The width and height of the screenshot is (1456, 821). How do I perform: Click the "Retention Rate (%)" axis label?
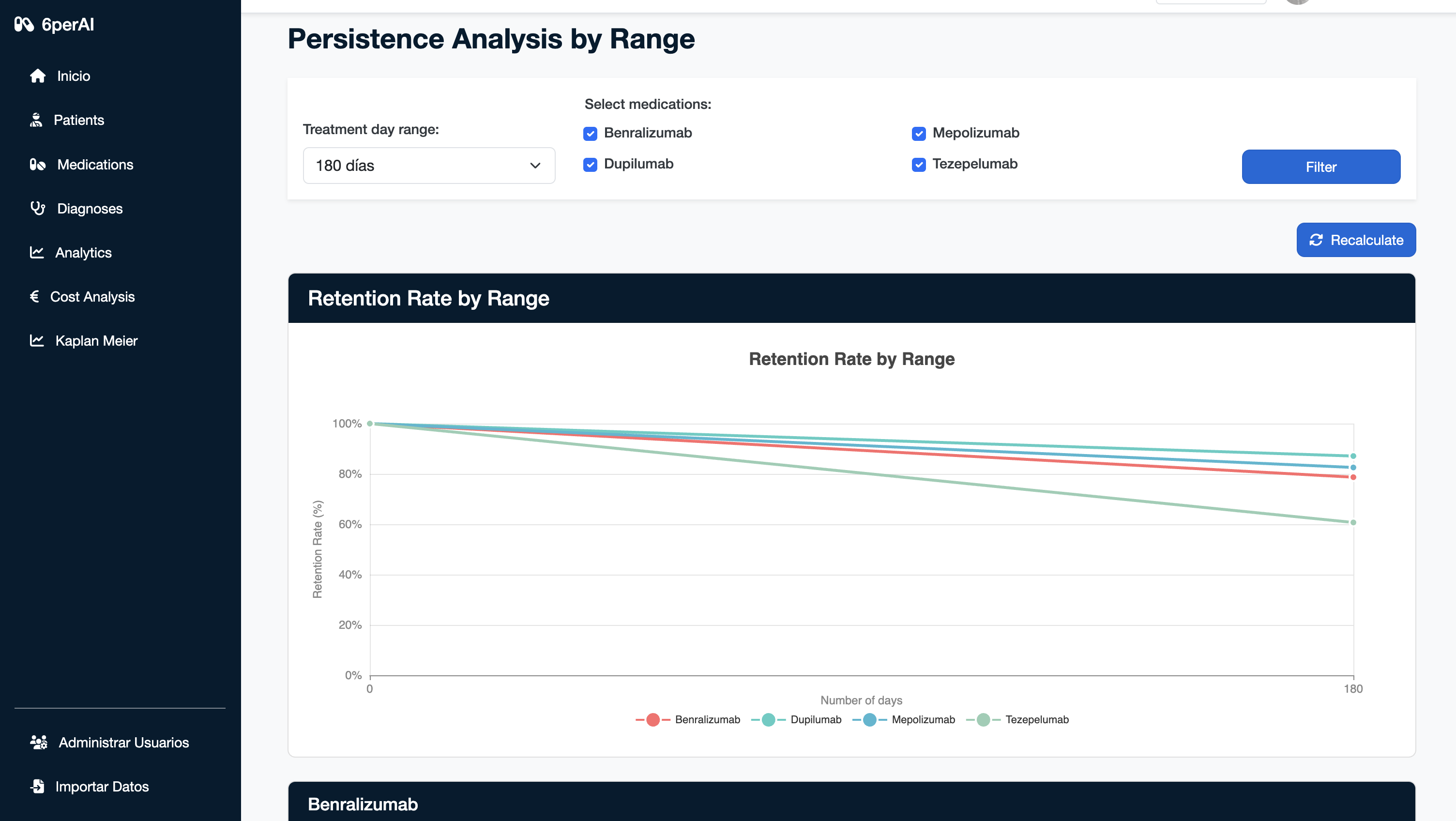pyautogui.click(x=318, y=549)
